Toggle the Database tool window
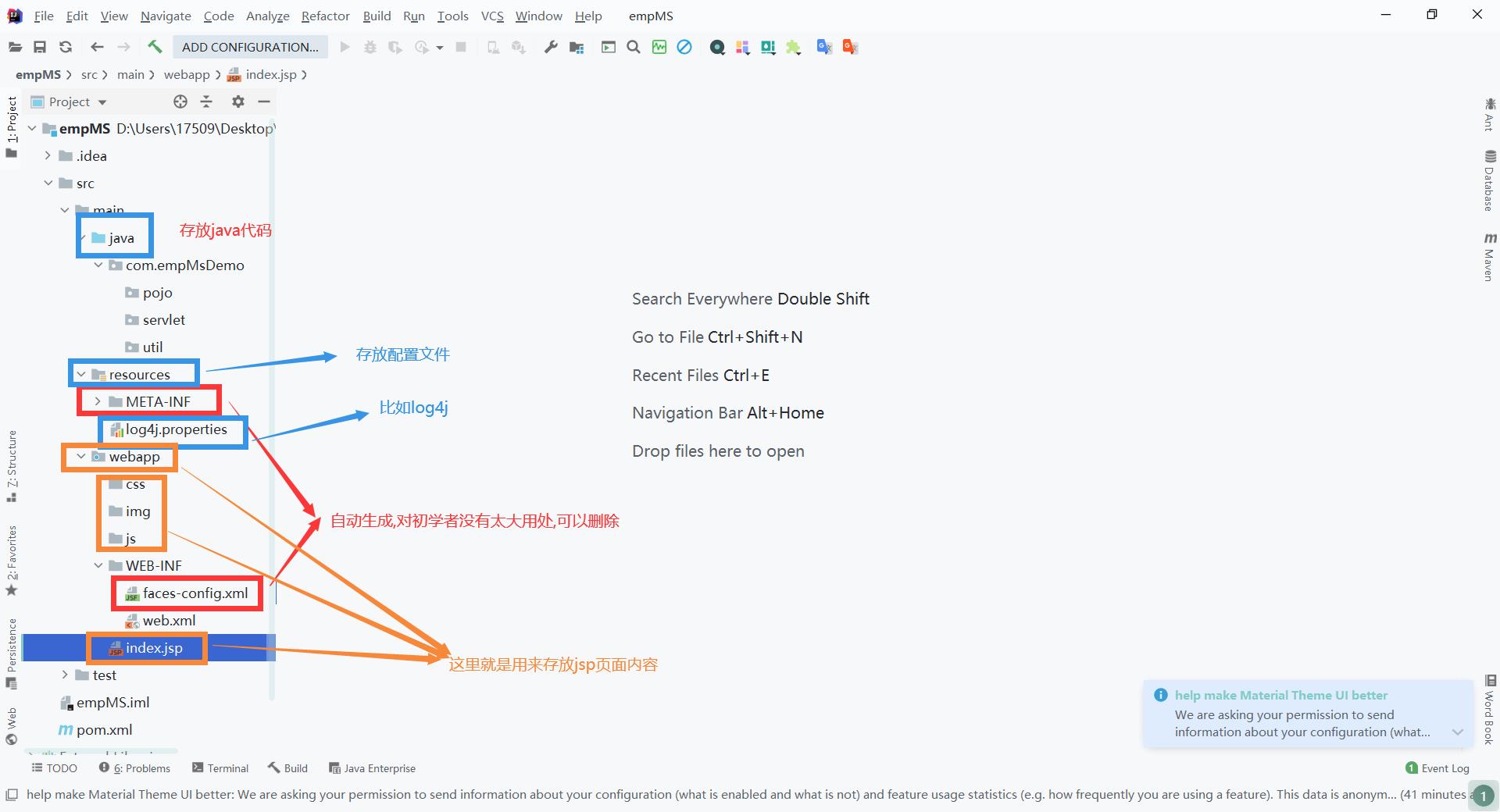The height and width of the screenshot is (812, 1500). pyautogui.click(x=1490, y=180)
